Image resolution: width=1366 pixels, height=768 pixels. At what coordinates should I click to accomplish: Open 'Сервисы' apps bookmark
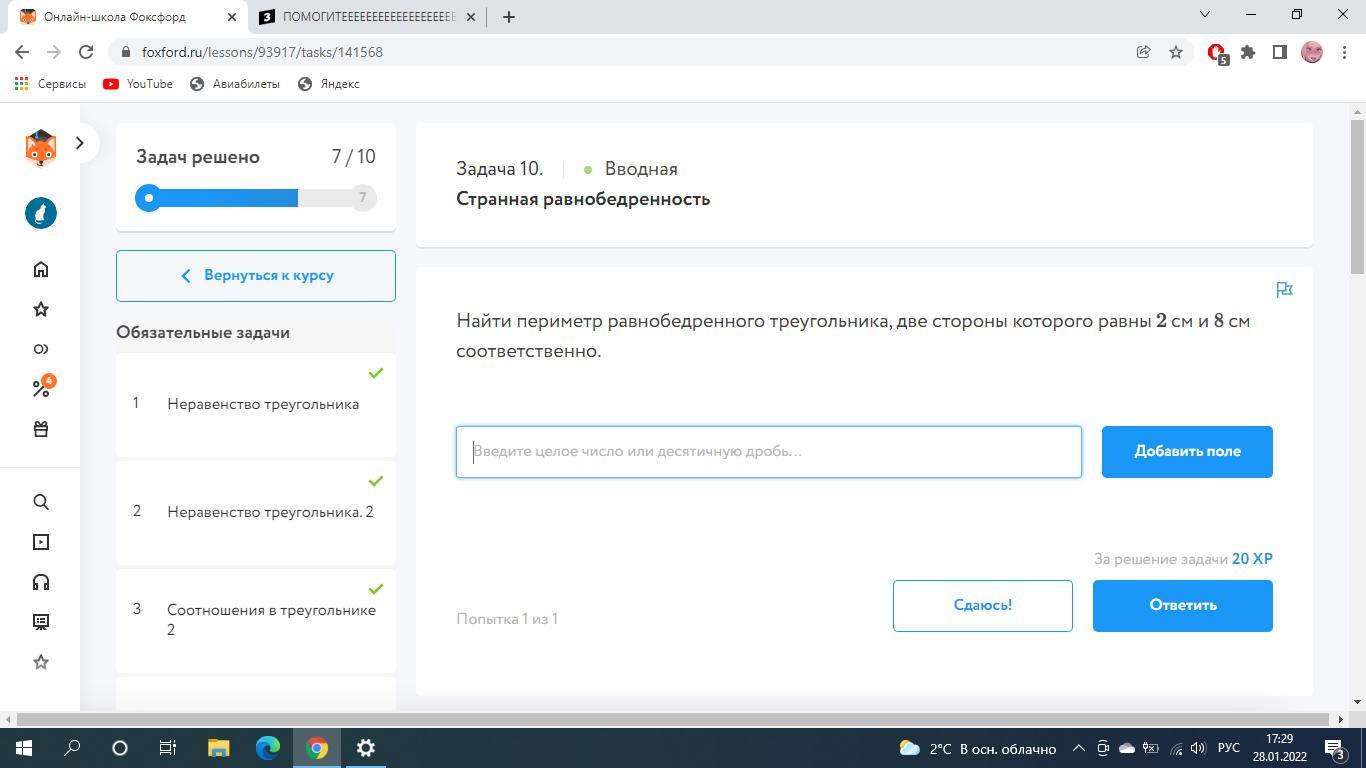coord(50,84)
